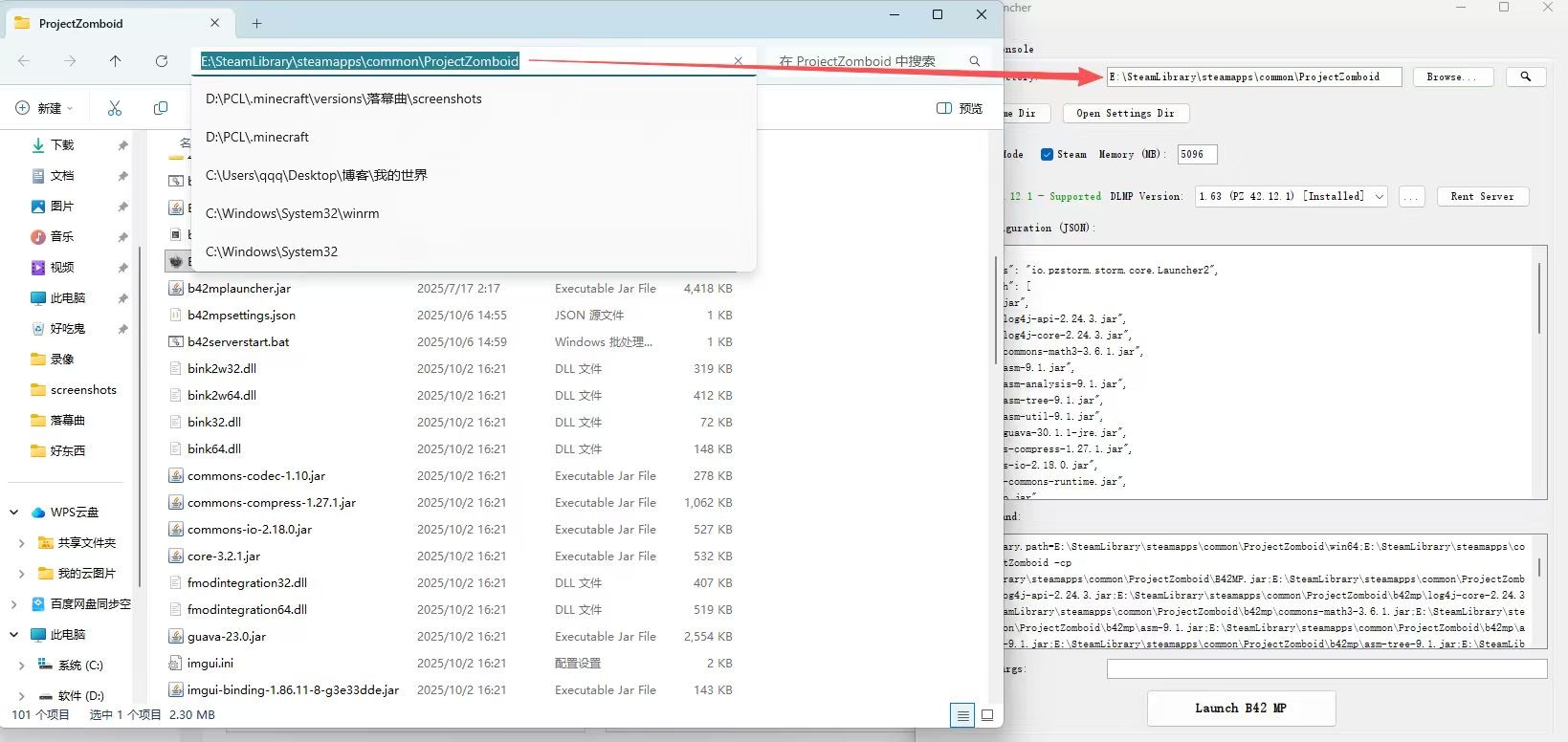Viewport: 1568px width, 742px height.
Task: Click the Copy icon in the toolbar
Action: (x=161, y=108)
